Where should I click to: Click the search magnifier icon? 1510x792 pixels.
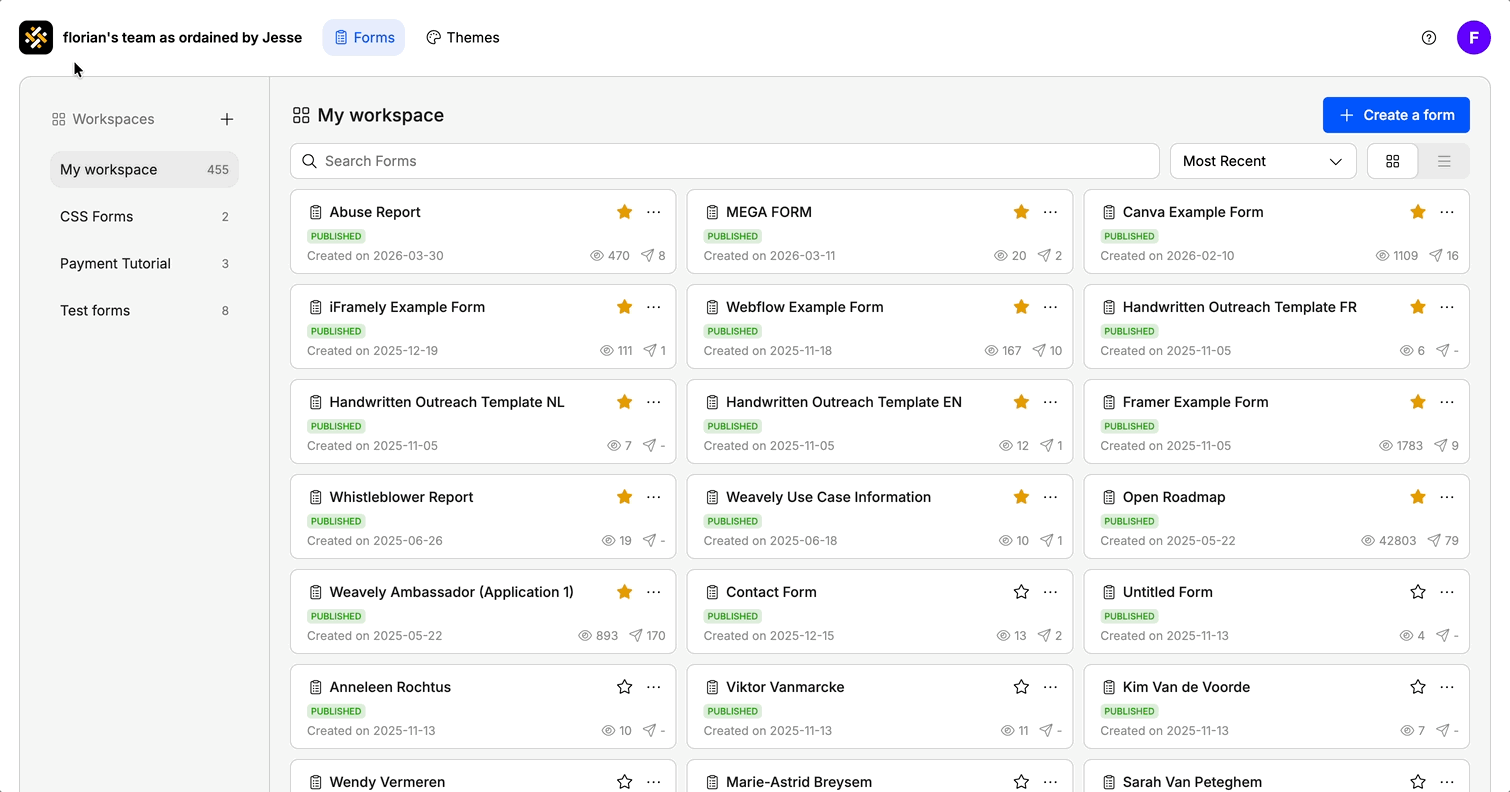tap(310, 161)
